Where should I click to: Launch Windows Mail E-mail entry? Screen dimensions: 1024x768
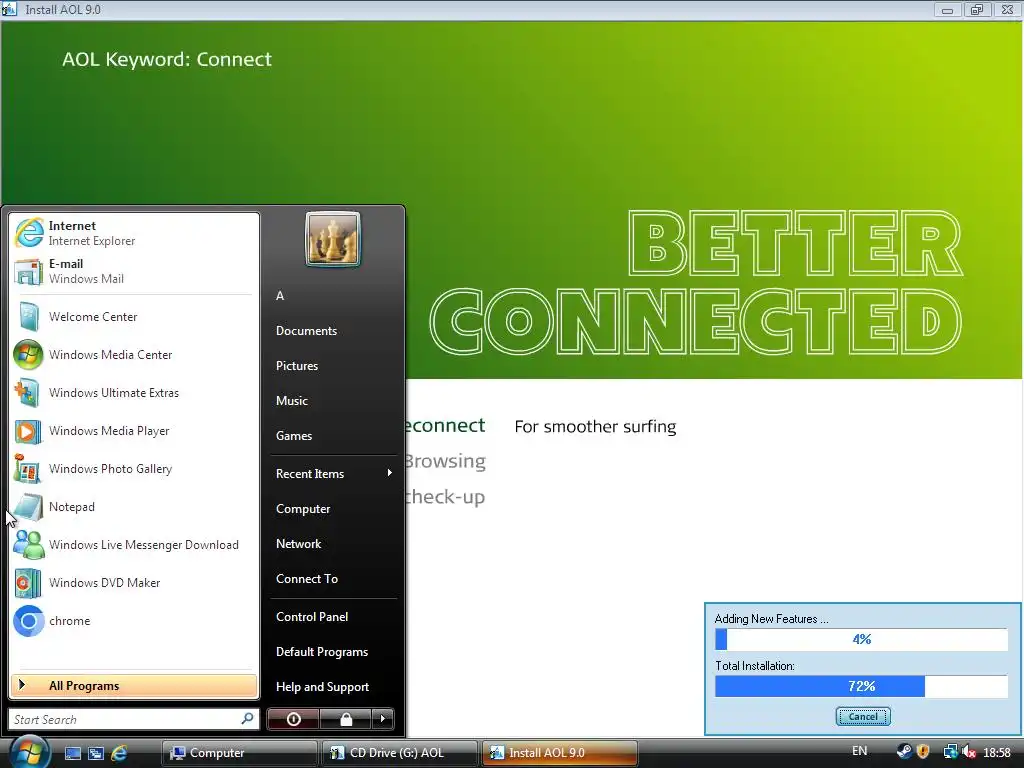coord(134,271)
